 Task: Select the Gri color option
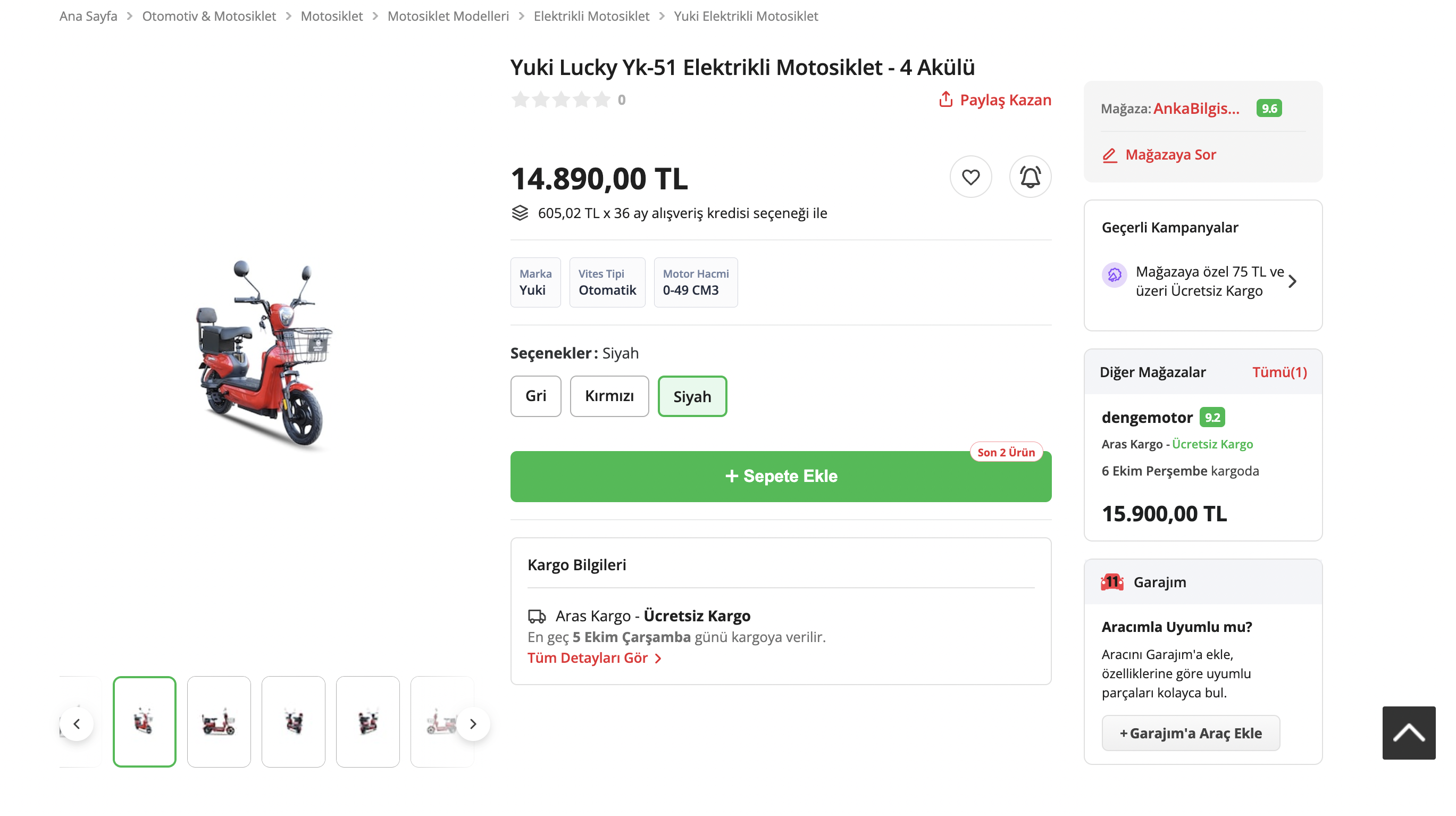[535, 396]
